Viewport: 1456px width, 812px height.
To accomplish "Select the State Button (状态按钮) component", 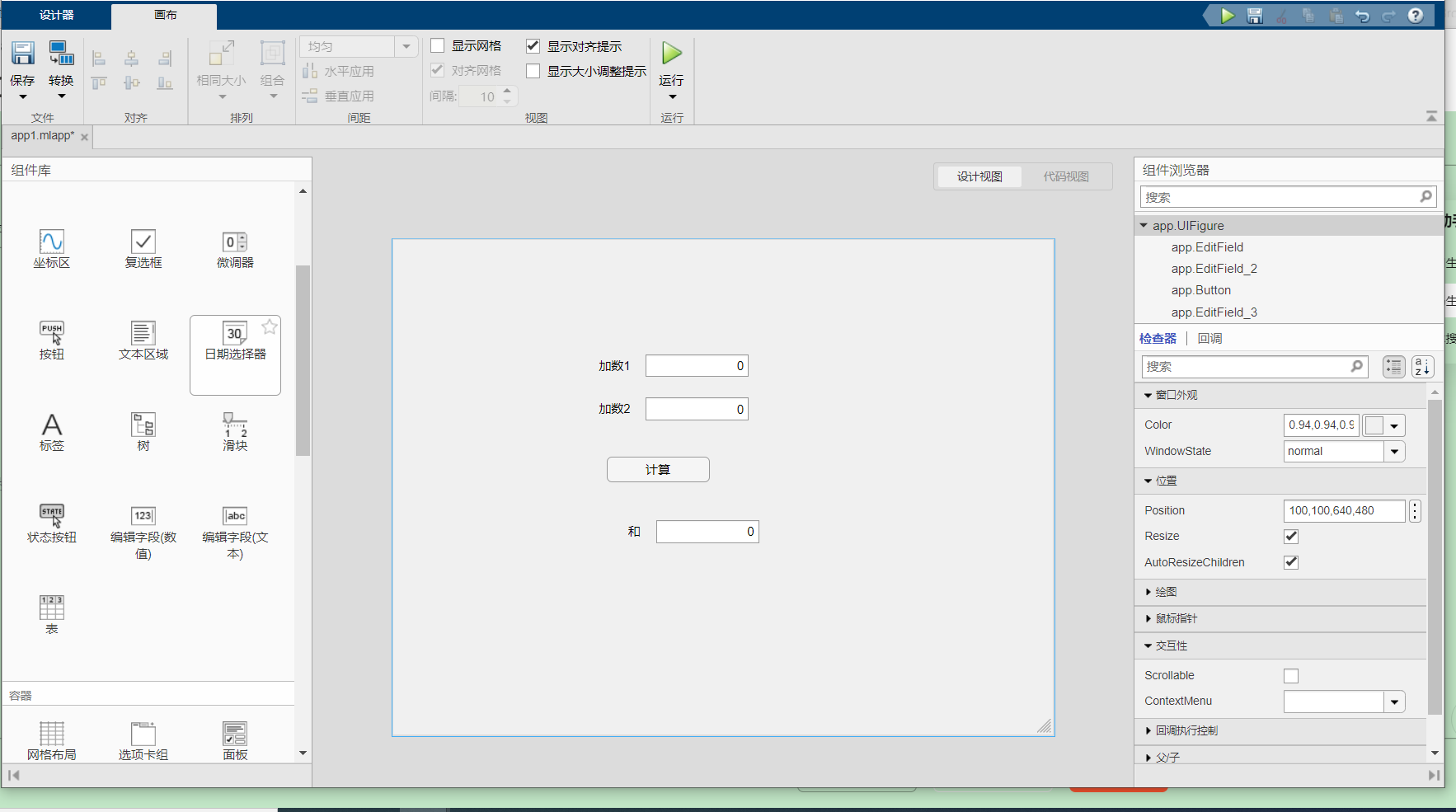I will point(51,524).
